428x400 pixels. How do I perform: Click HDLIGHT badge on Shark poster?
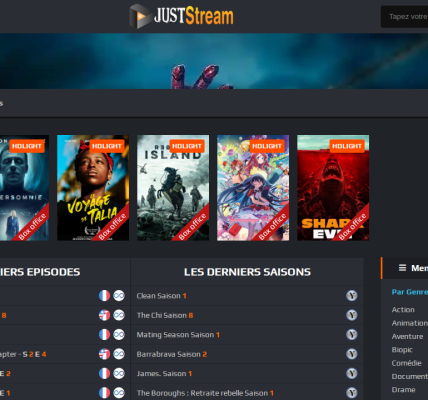point(347,146)
